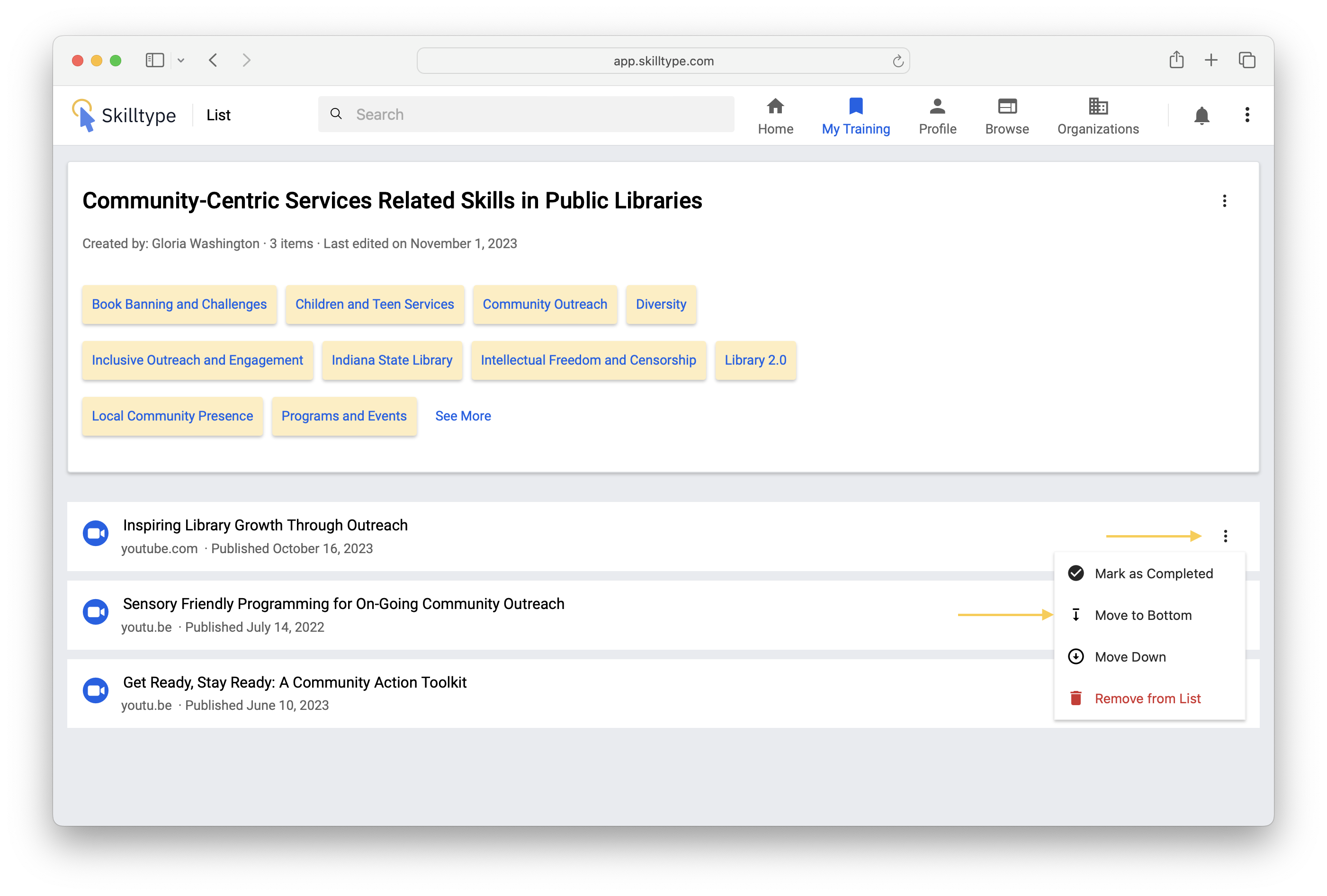1327x896 pixels.
Task: Click the Skilltype logo
Action: click(124, 116)
